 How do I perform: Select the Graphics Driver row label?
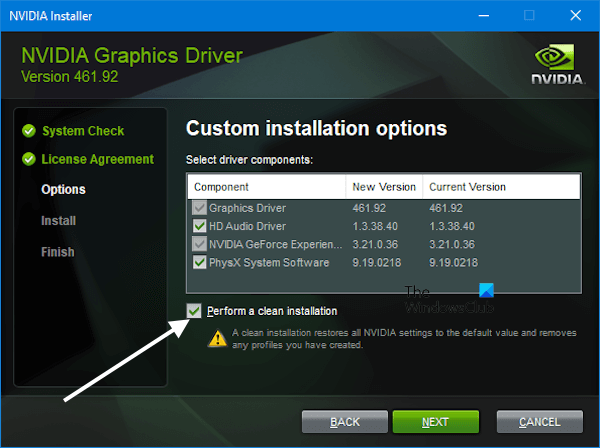coord(247,208)
